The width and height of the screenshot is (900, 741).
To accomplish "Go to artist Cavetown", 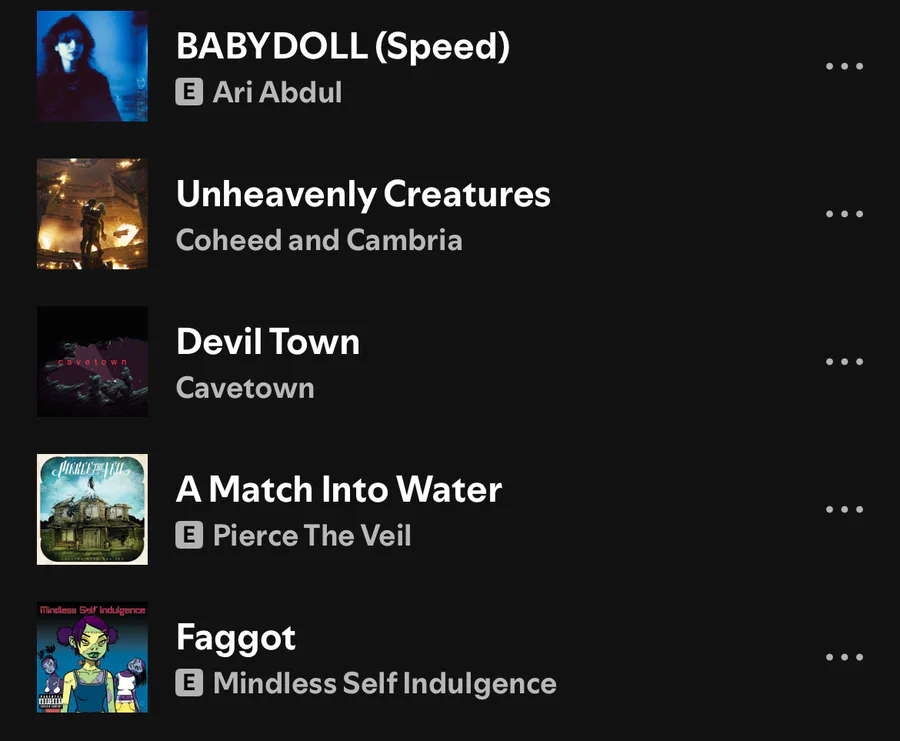I will tap(245, 388).
